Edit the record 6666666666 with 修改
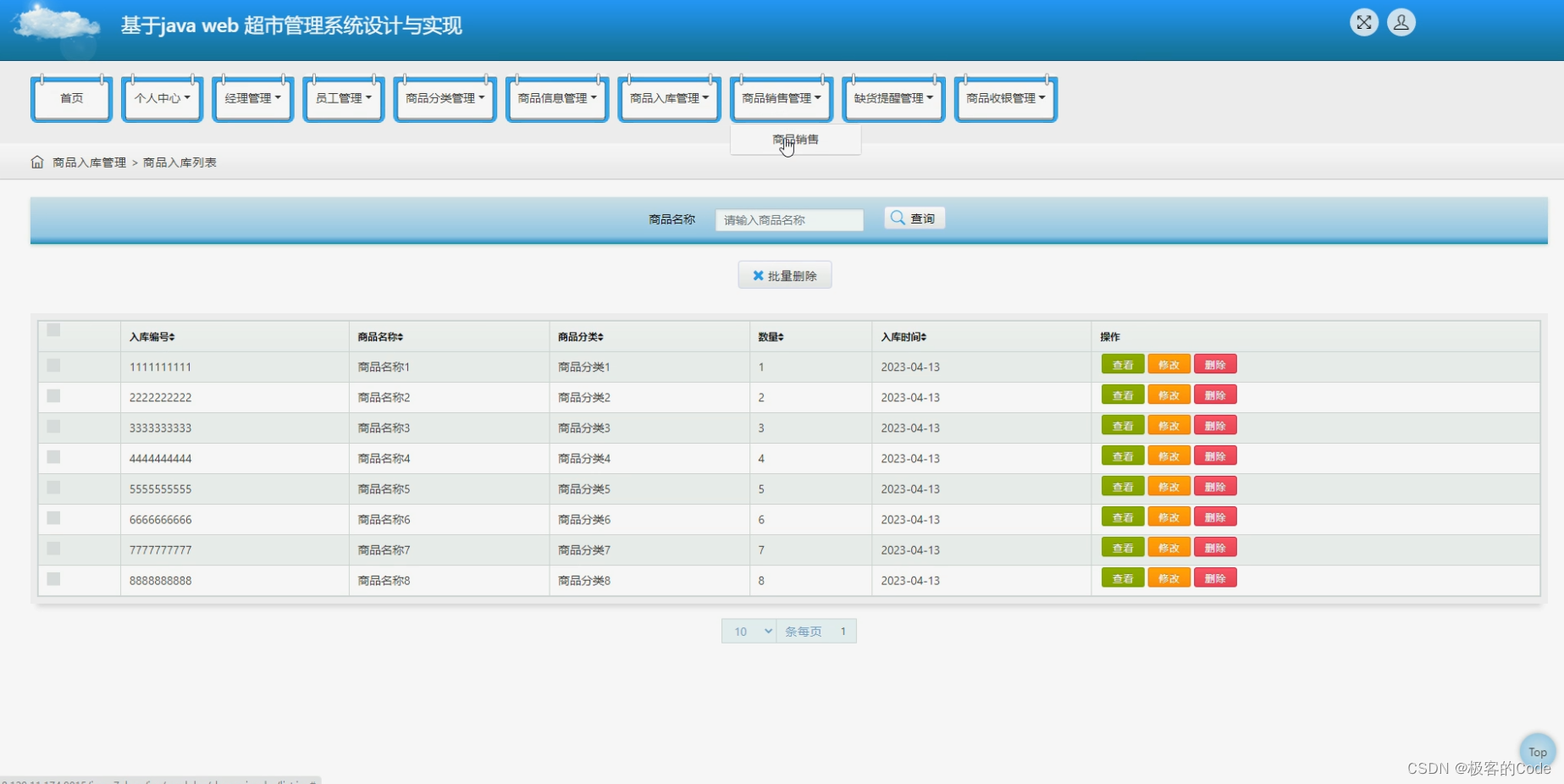 tap(1169, 517)
